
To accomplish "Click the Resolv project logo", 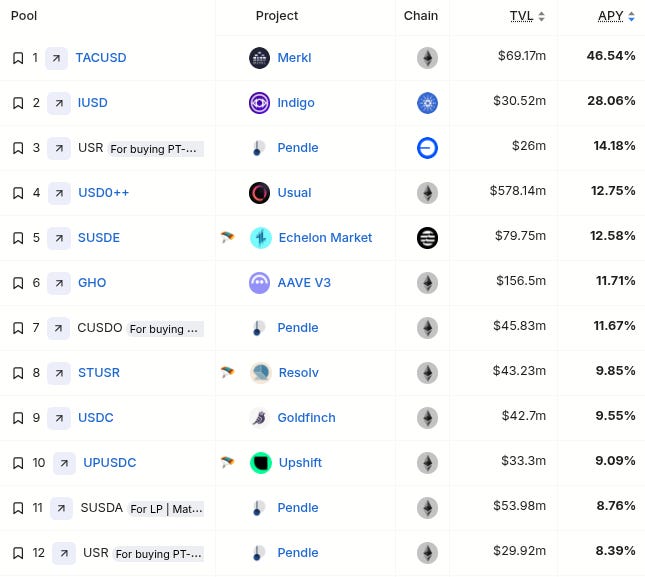I will coord(261,373).
